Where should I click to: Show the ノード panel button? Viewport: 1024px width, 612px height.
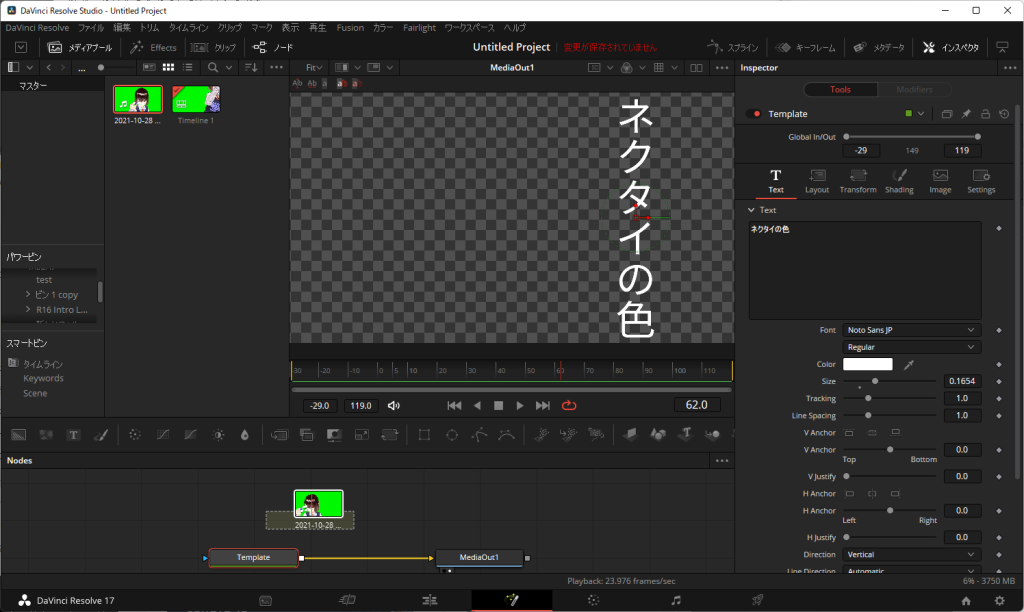[x=273, y=48]
